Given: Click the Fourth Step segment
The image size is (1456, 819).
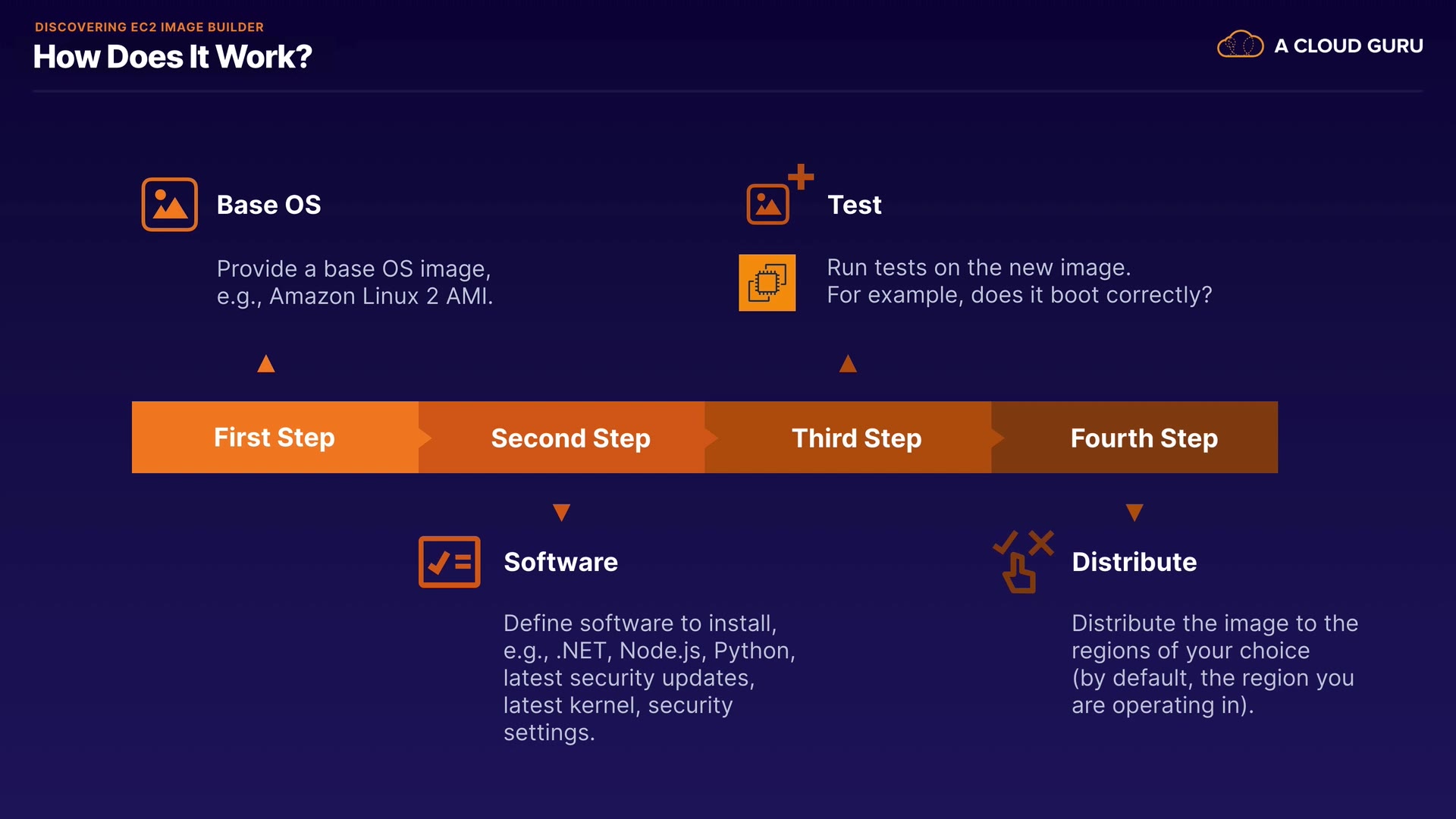Looking at the screenshot, I should (1144, 438).
